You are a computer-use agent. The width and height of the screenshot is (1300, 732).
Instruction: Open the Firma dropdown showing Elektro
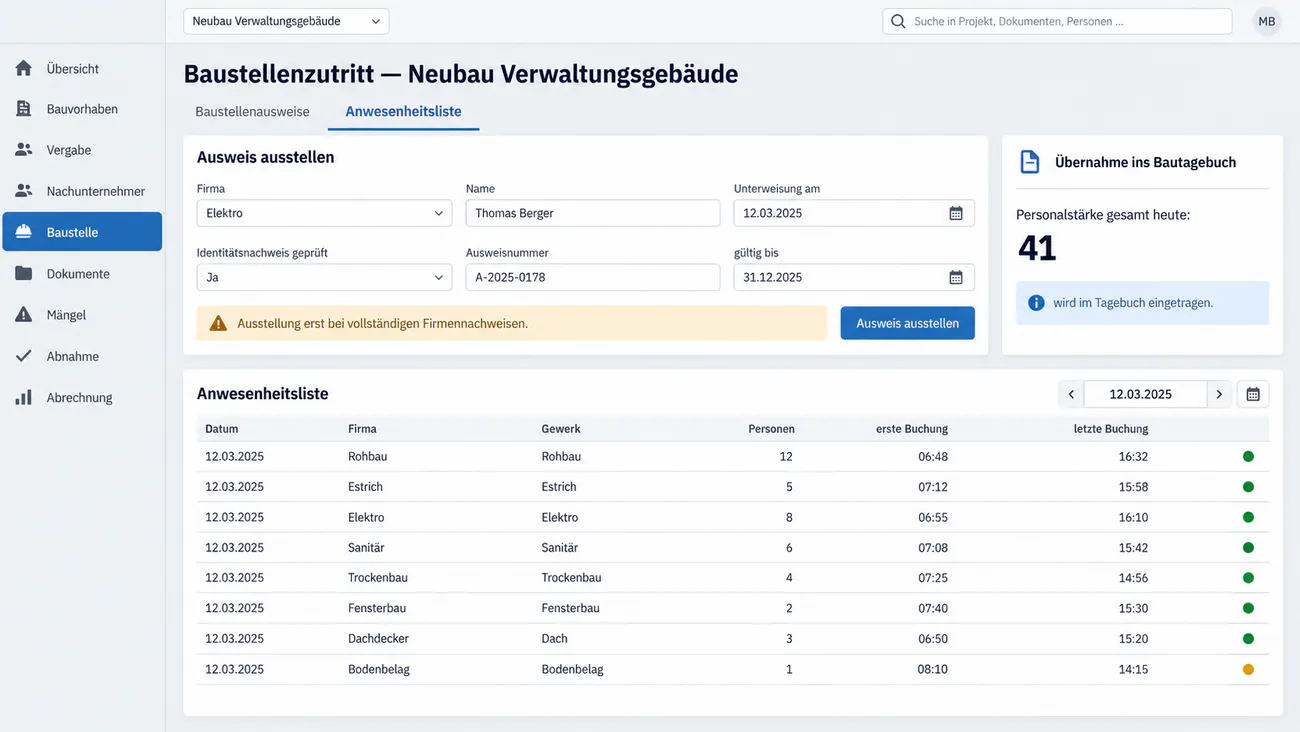[324, 213]
